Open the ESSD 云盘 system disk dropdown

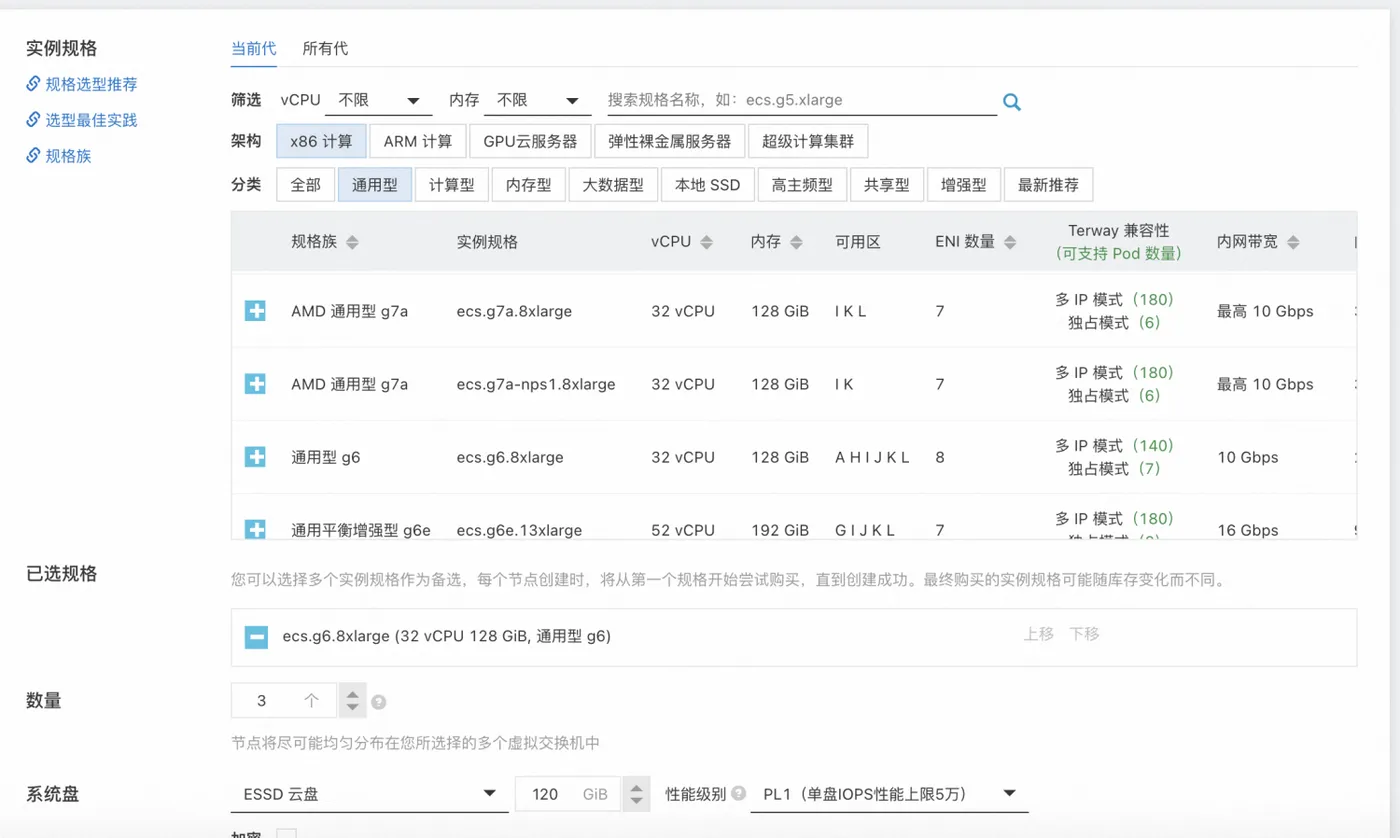tap(369, 794)
